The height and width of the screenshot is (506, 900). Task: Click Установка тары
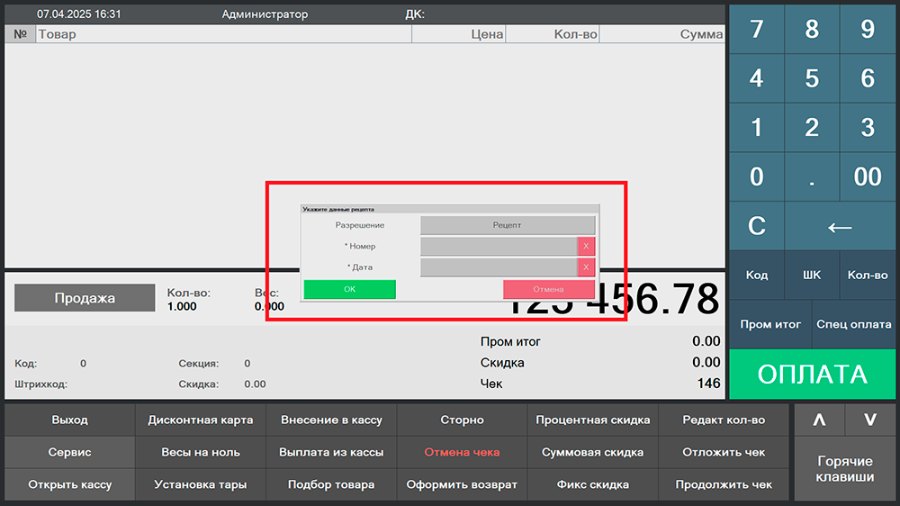(200, 485)
